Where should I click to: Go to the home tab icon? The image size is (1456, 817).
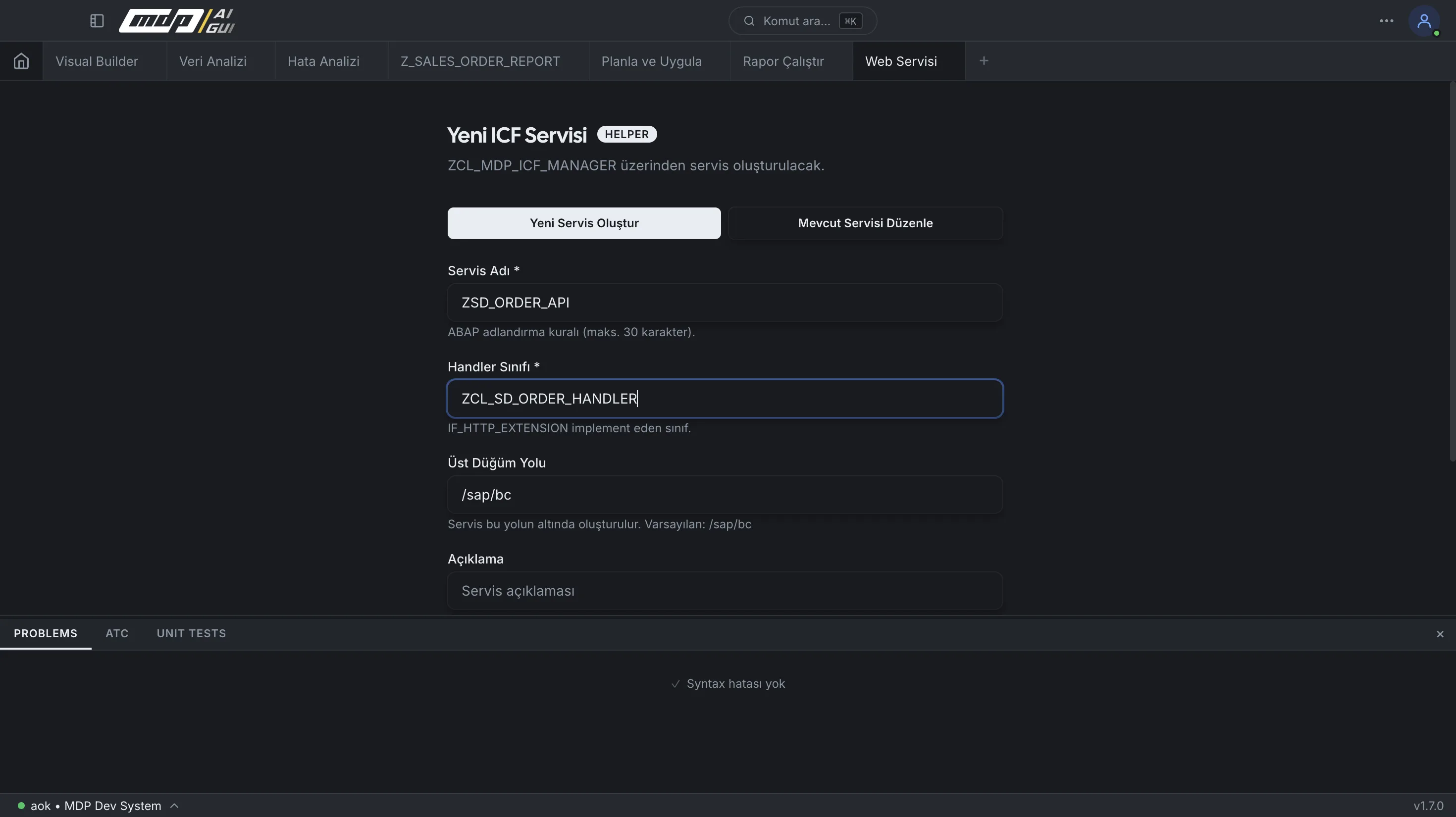(21, 61)
